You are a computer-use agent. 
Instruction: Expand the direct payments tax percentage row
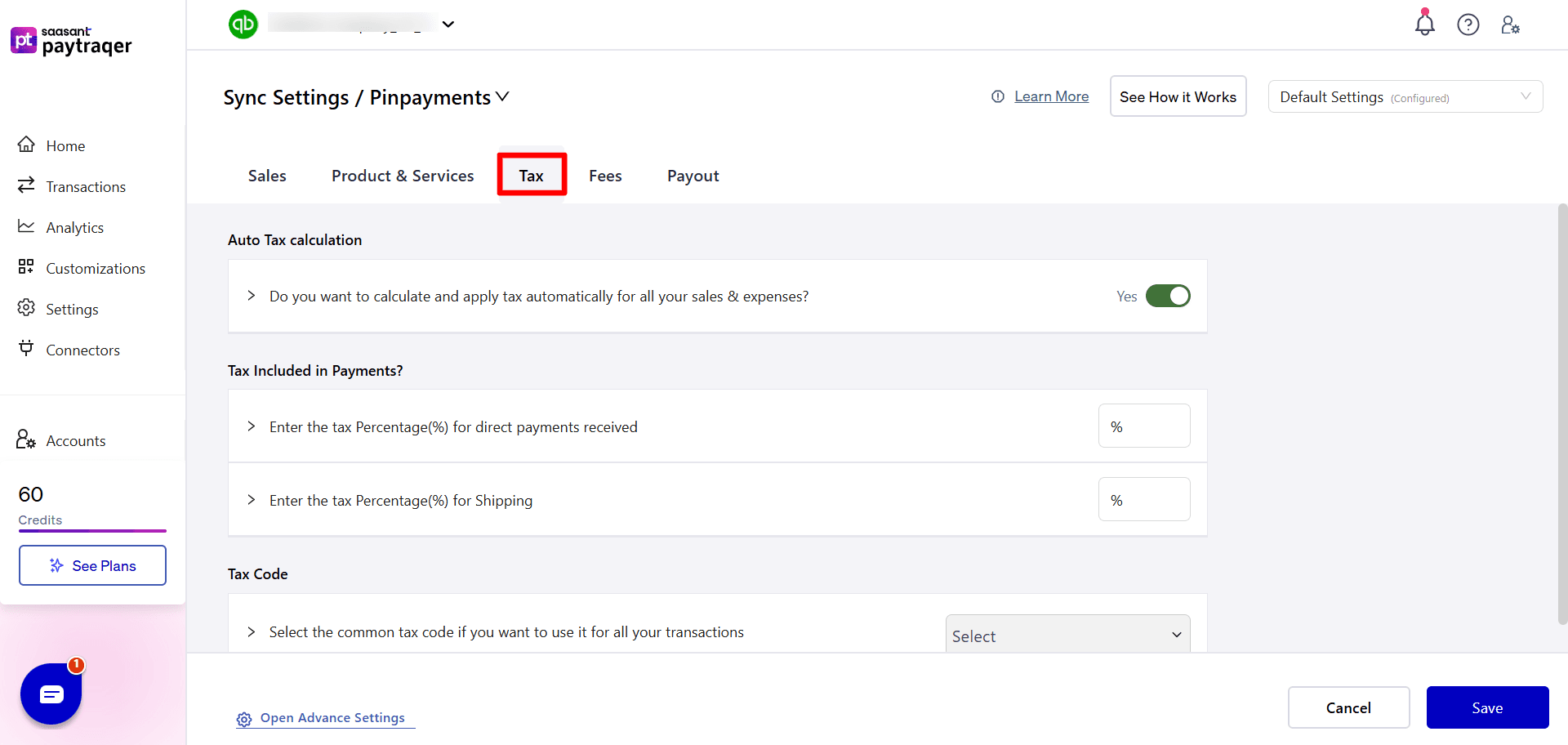251,426
